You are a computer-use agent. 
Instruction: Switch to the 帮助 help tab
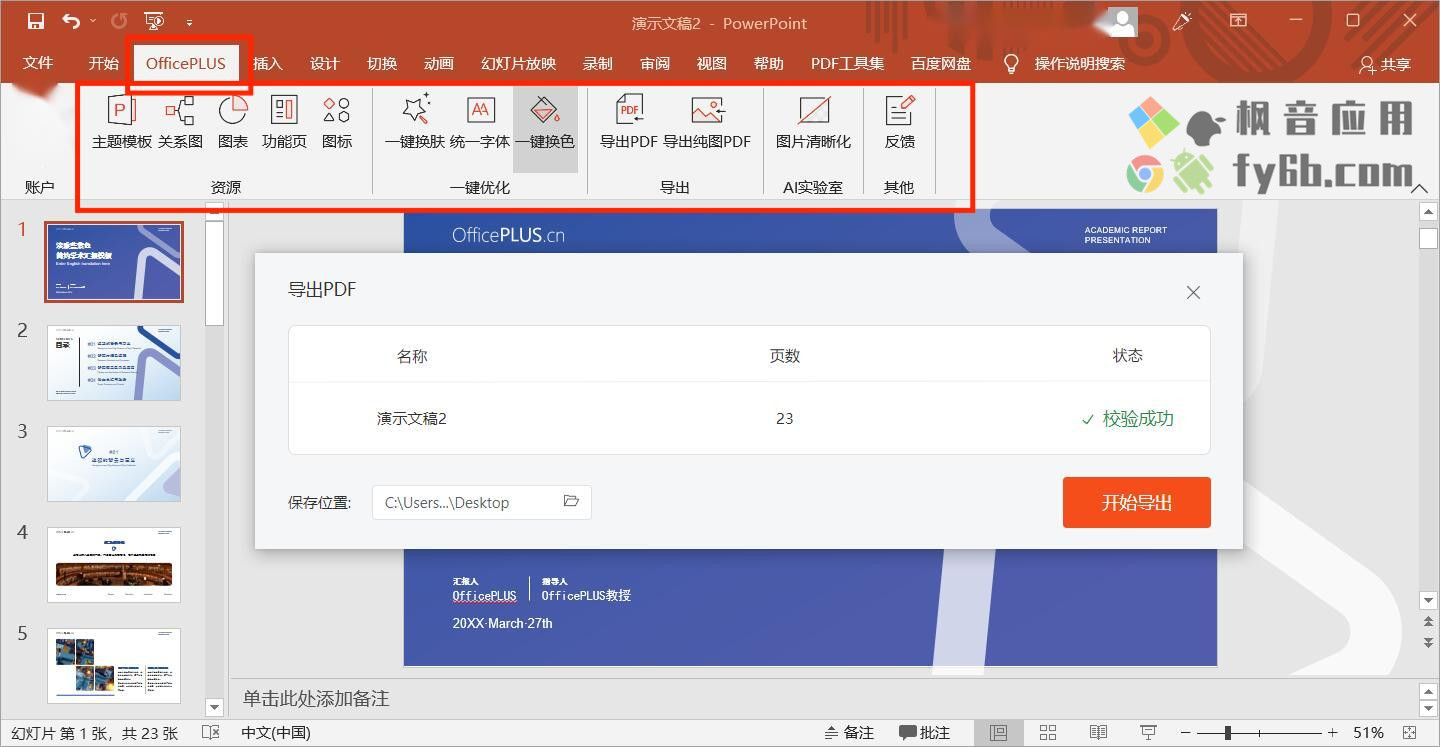[x=769, y=63]
